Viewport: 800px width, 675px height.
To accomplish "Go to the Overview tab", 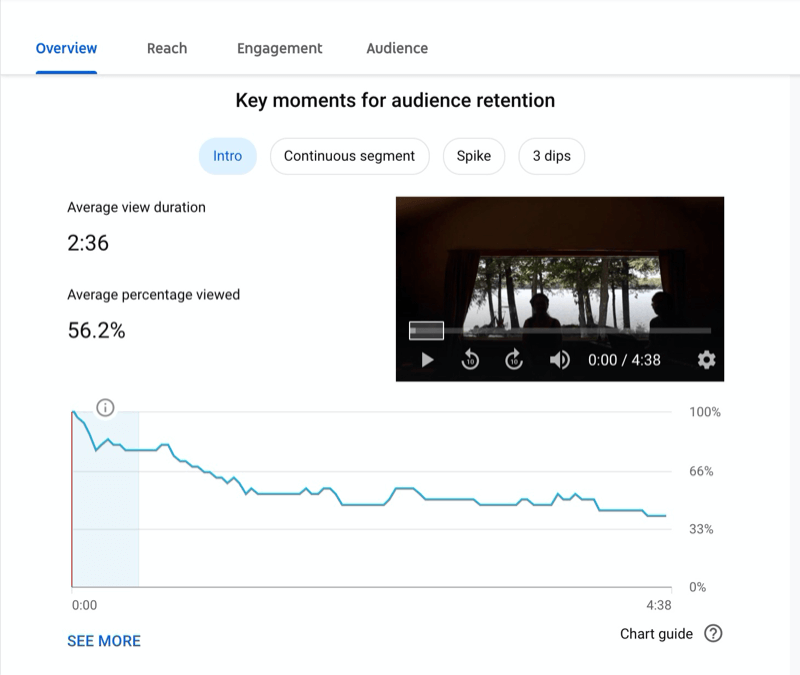I will pos(66,48).
